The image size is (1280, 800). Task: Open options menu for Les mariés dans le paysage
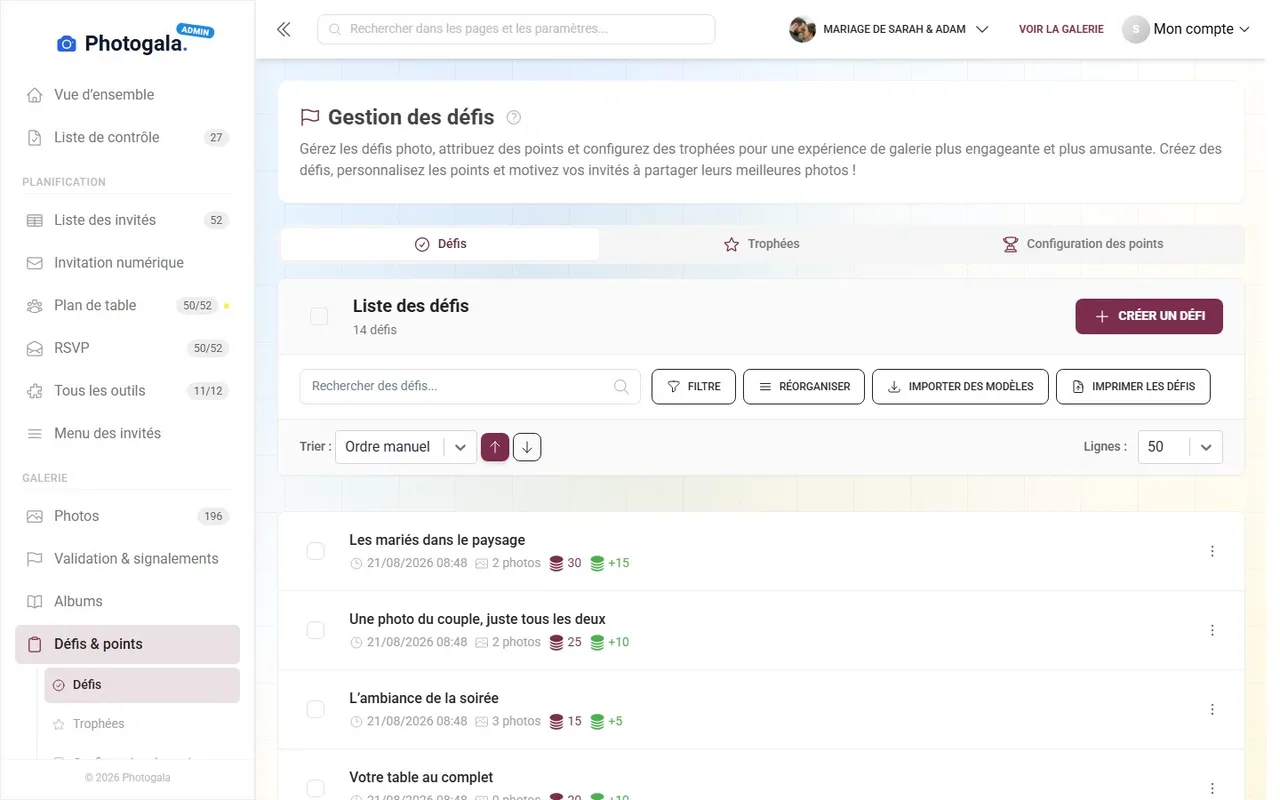[x=1212, y=551]
